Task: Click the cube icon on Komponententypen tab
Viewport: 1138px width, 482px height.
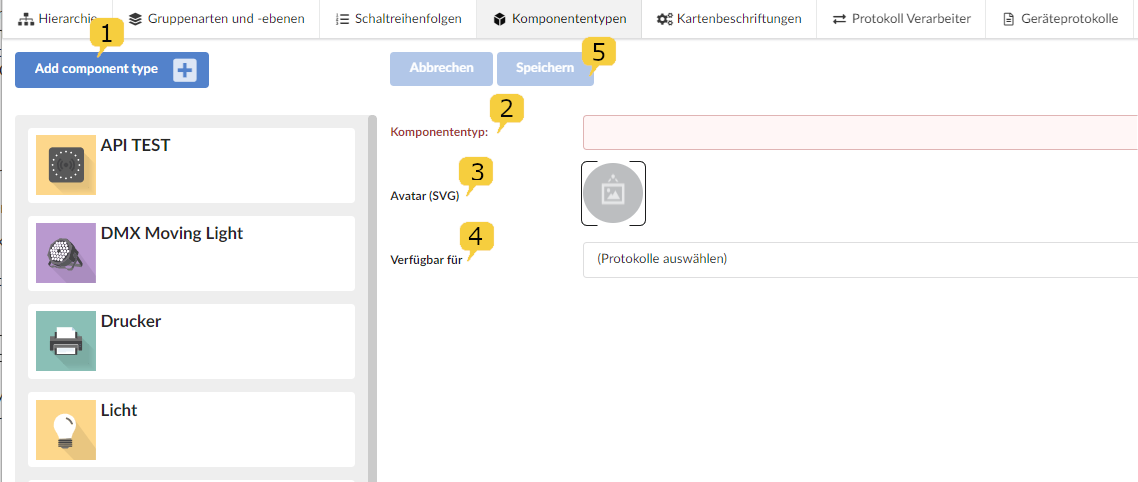Action: (x=499, y=19)
